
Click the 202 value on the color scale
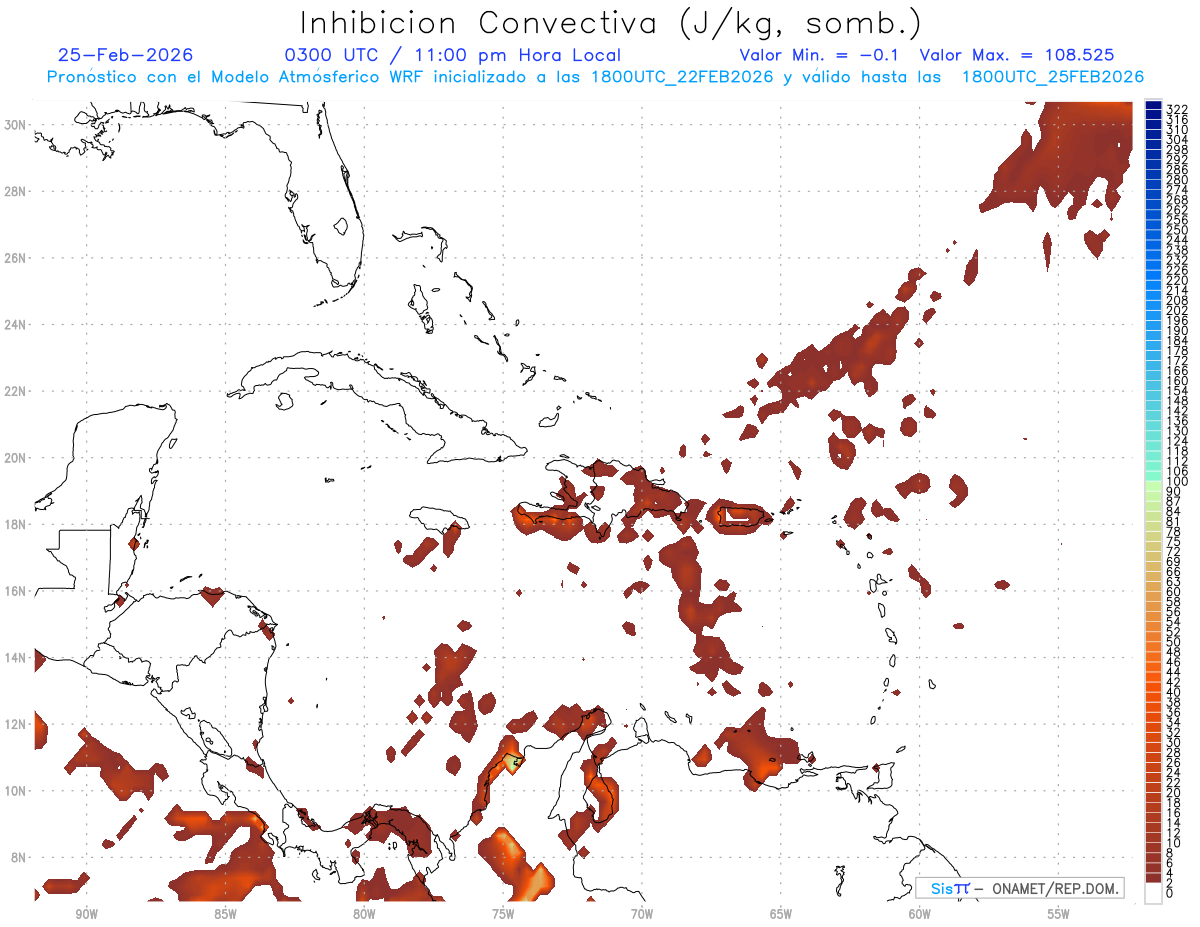tap(1176, 310)
